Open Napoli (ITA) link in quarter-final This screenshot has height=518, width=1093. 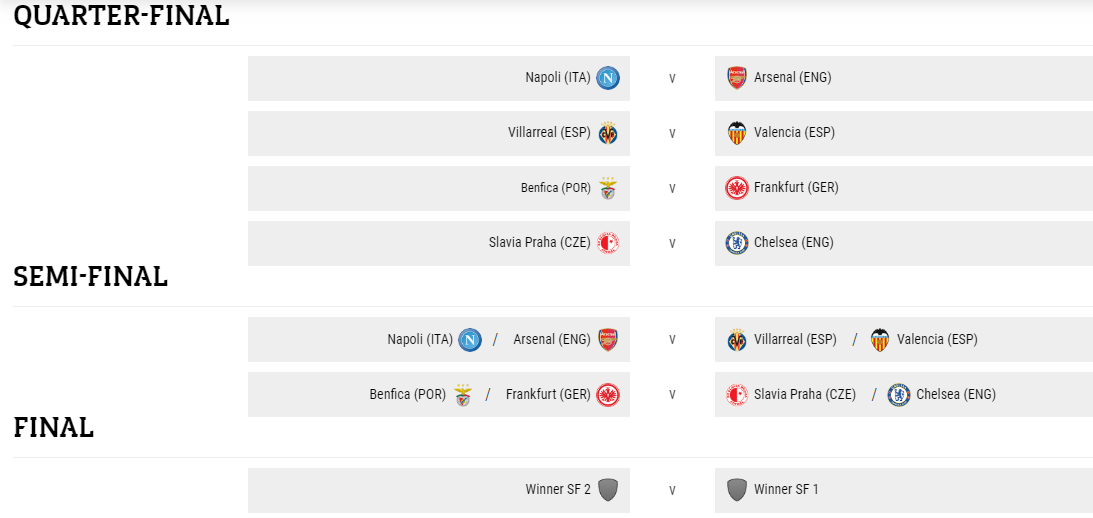coord(558,77)
